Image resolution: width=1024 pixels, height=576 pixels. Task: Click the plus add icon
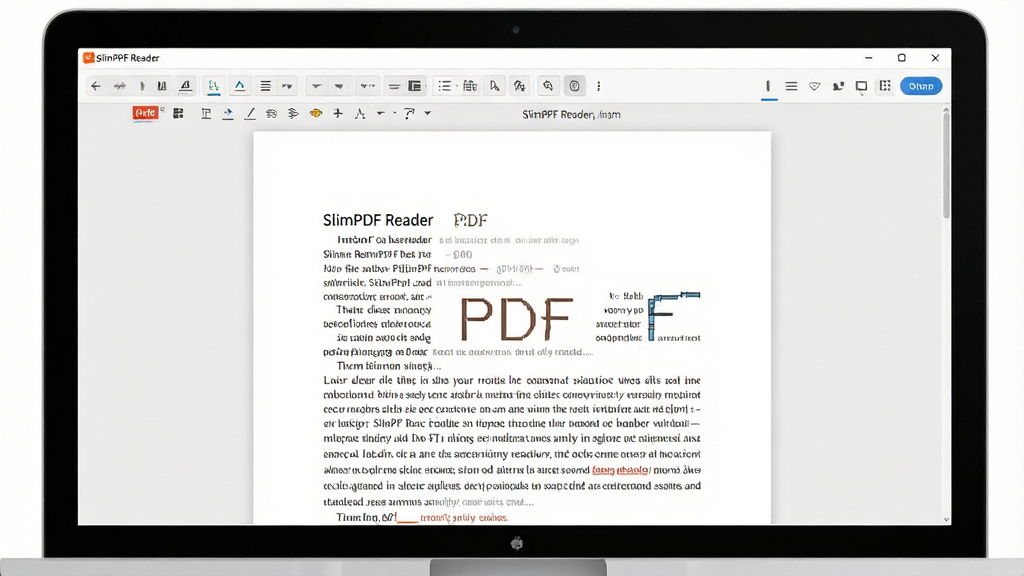338,114
